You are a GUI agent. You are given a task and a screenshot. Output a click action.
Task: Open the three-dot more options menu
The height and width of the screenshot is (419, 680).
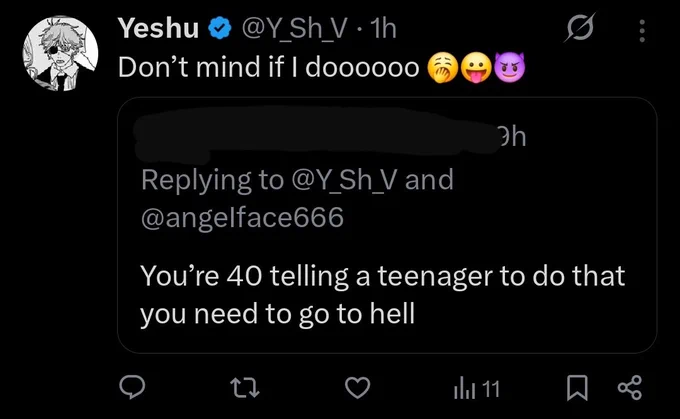[642, 31]
